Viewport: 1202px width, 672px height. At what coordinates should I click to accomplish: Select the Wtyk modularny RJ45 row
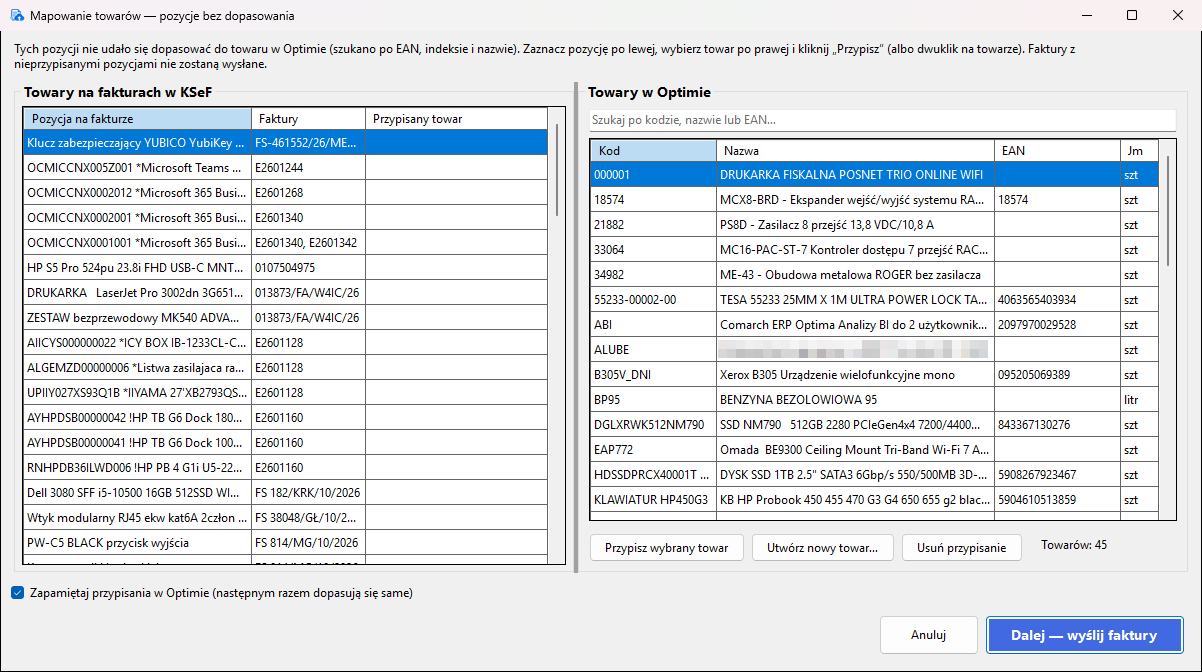[286, 518]
